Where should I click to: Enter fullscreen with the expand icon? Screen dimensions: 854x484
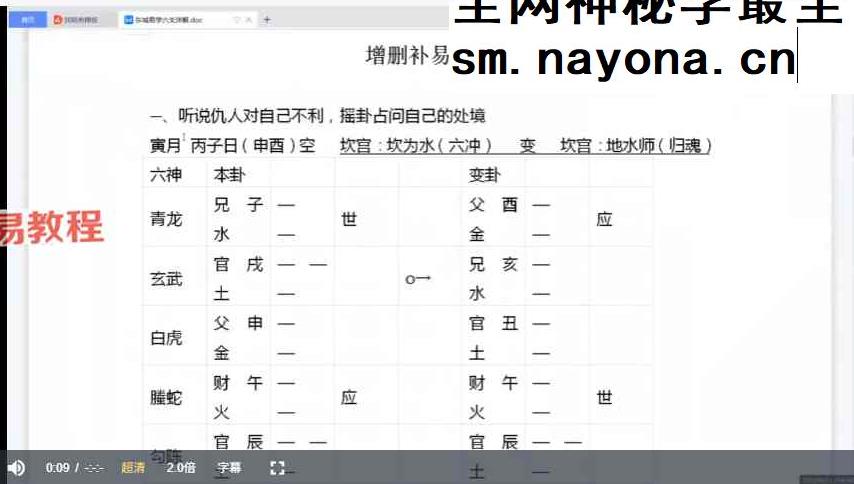click(277, 468)
